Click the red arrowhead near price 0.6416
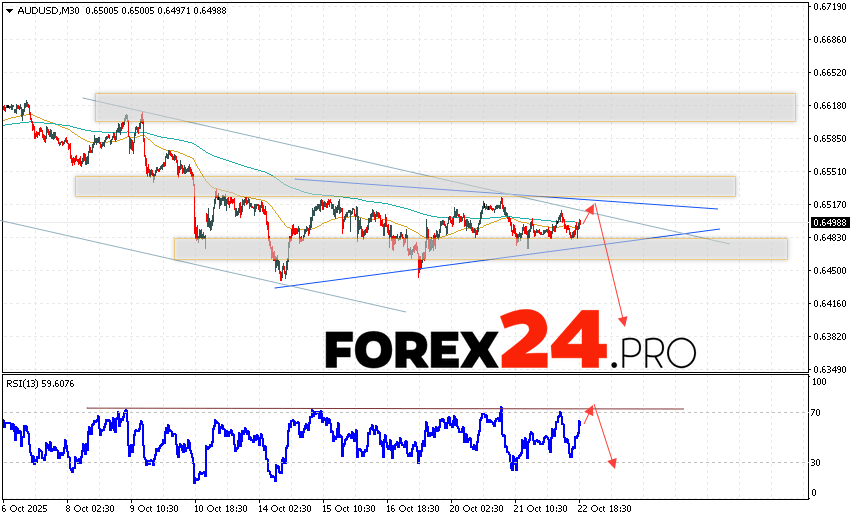Image resolution: width=854 pixels, height=520 pixels. (623, 321)
